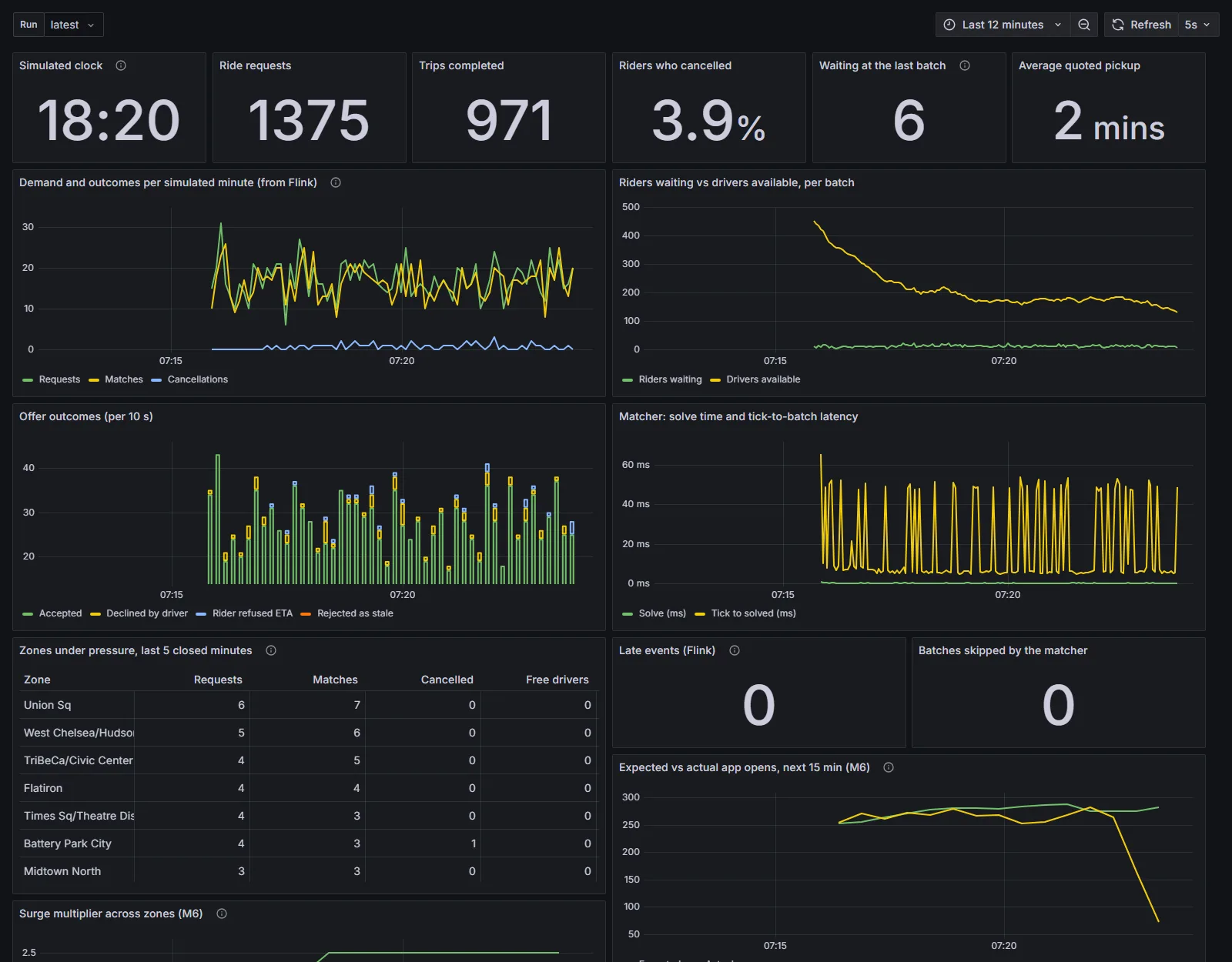Click info icon on Zones under pressure panel
This screenshot has width=1232, height=962.
[x=271, y=650]
